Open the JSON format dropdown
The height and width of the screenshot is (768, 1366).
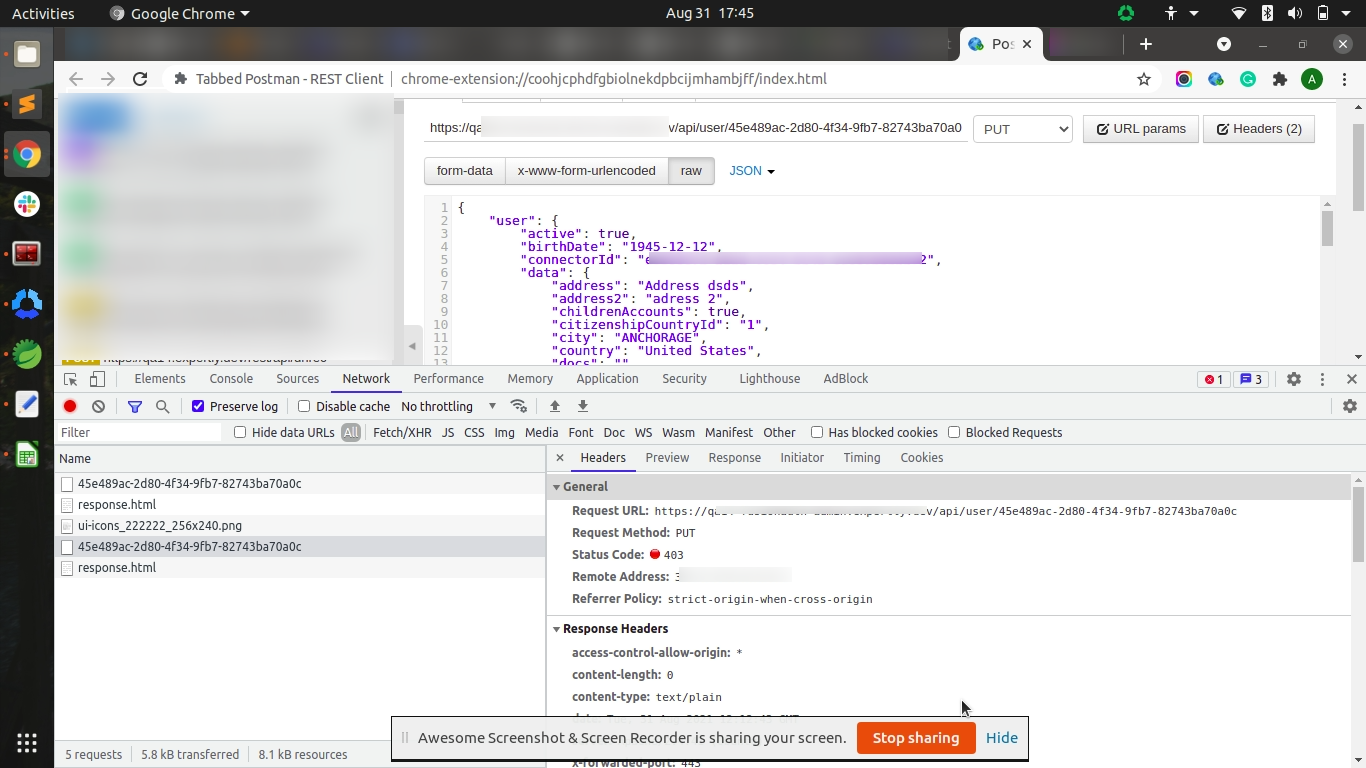[752, 171]
